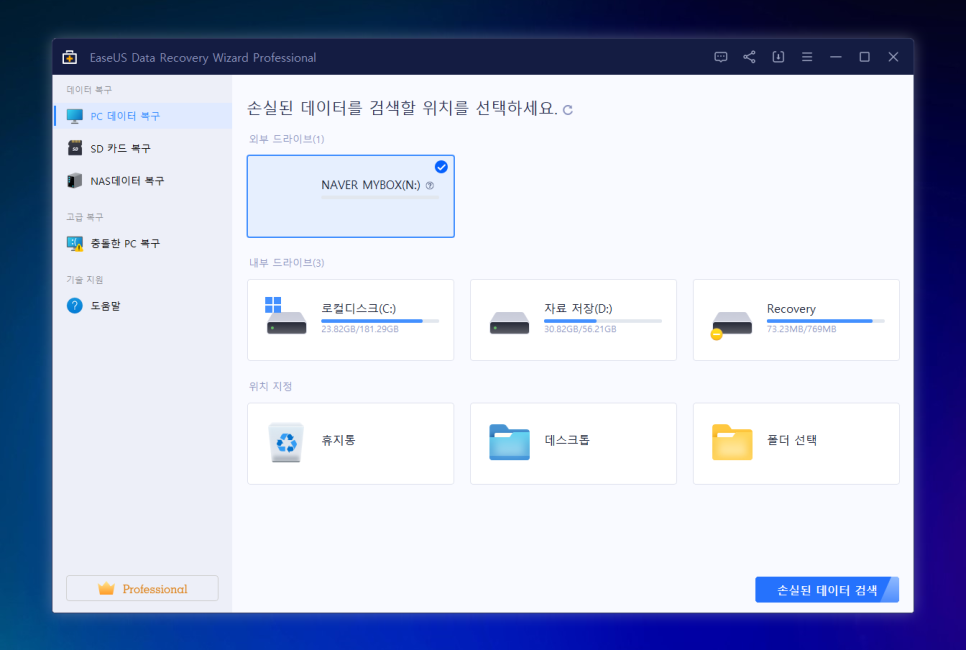Close the EaseUS window
Image resolution: width=966 pixels, height=650 pixels.
pos(893,57)
